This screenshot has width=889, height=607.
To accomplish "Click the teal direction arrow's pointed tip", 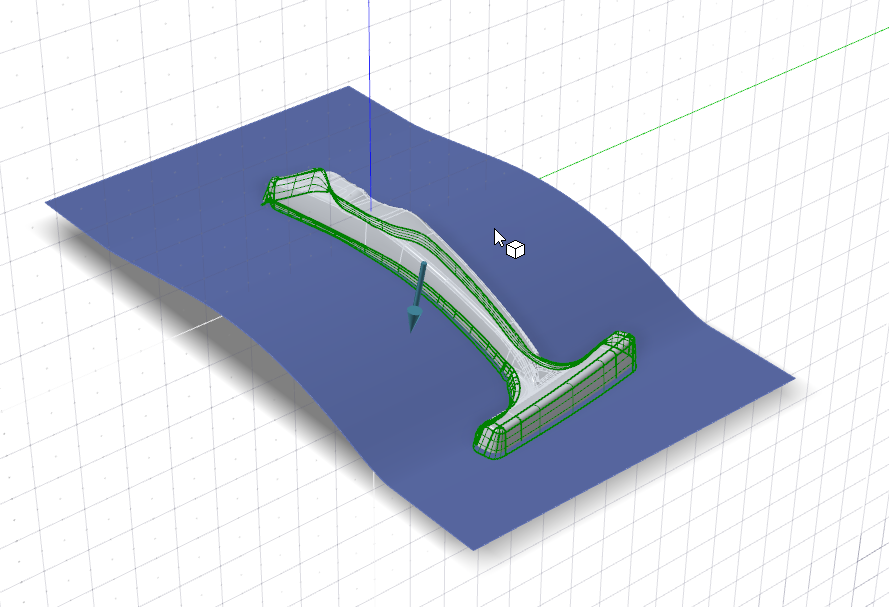I will (412, 331).
